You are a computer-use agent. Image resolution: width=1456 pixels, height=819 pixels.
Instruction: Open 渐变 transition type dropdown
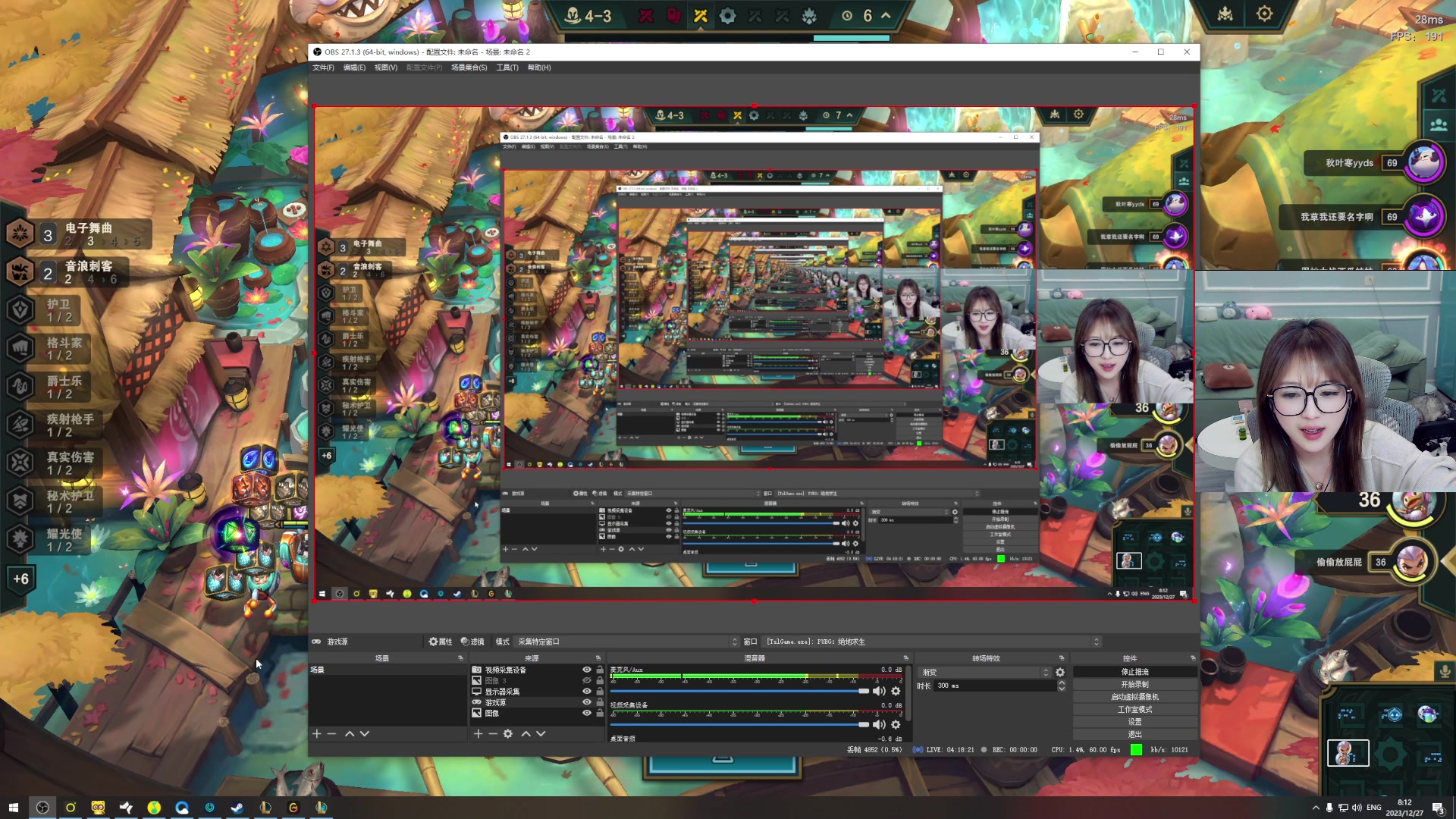tap(985, 673)
